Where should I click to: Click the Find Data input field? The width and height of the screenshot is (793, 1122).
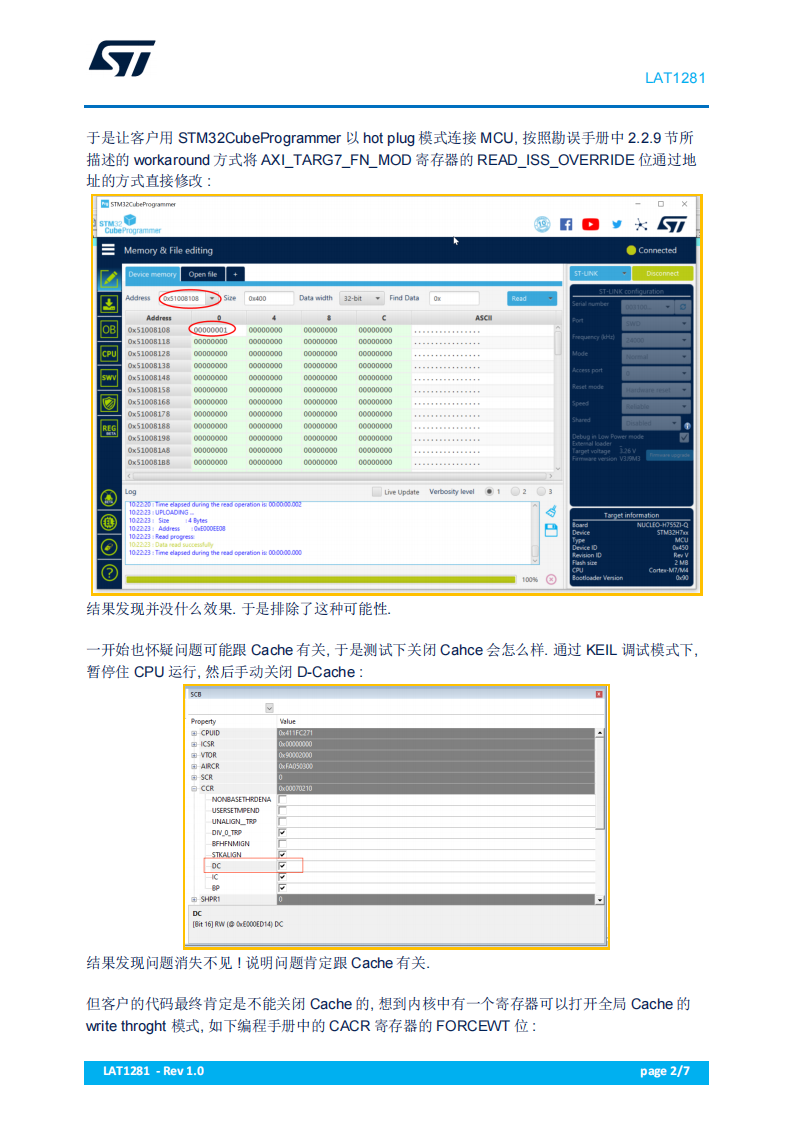pos(454,298)
